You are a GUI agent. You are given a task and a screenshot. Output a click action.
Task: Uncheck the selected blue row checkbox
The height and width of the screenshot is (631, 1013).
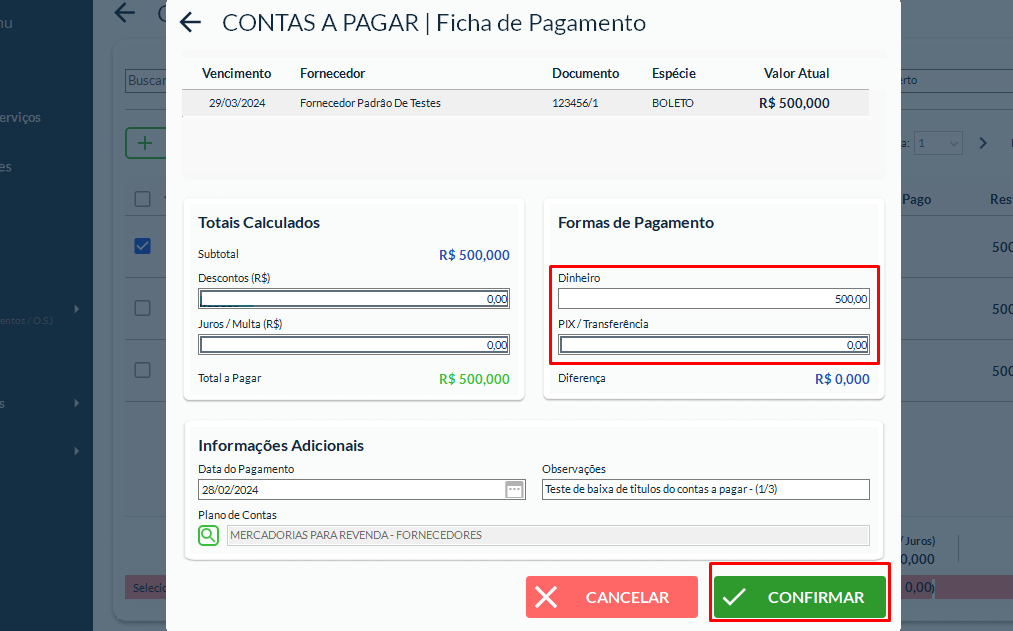tap(143, 246)
